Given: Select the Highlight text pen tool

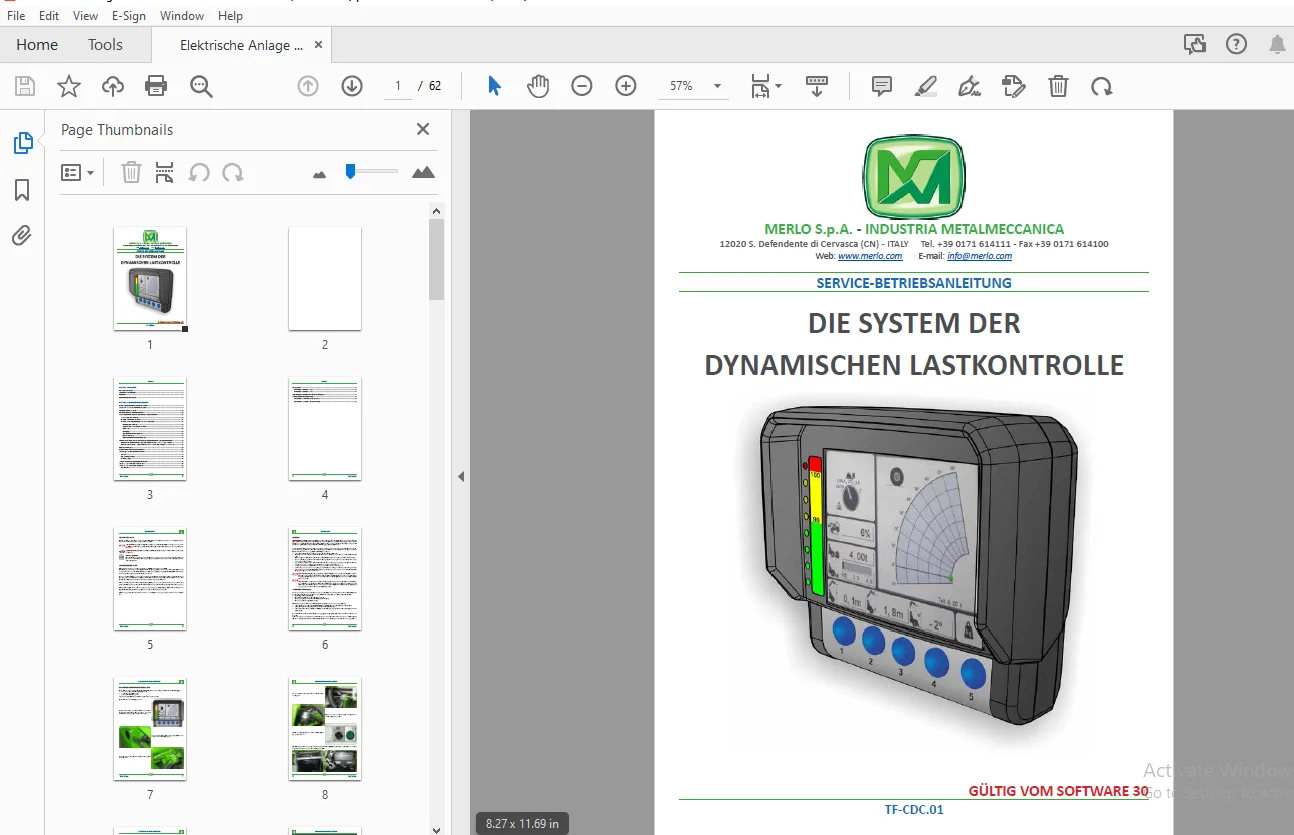Looking at the screenshot, I should (926, 86).
